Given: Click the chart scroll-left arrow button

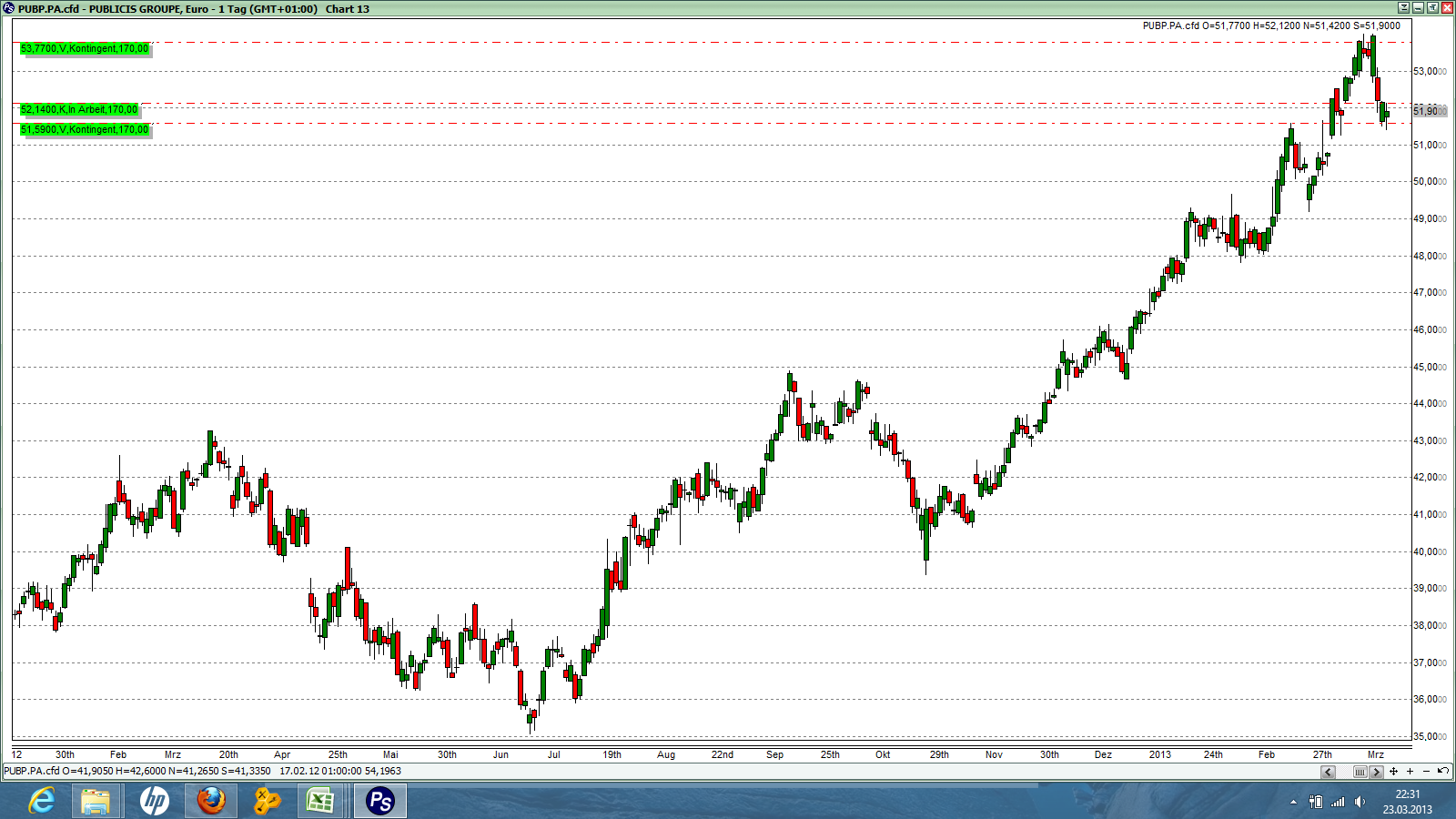Looking at the screenshot, I should 1328,772.
